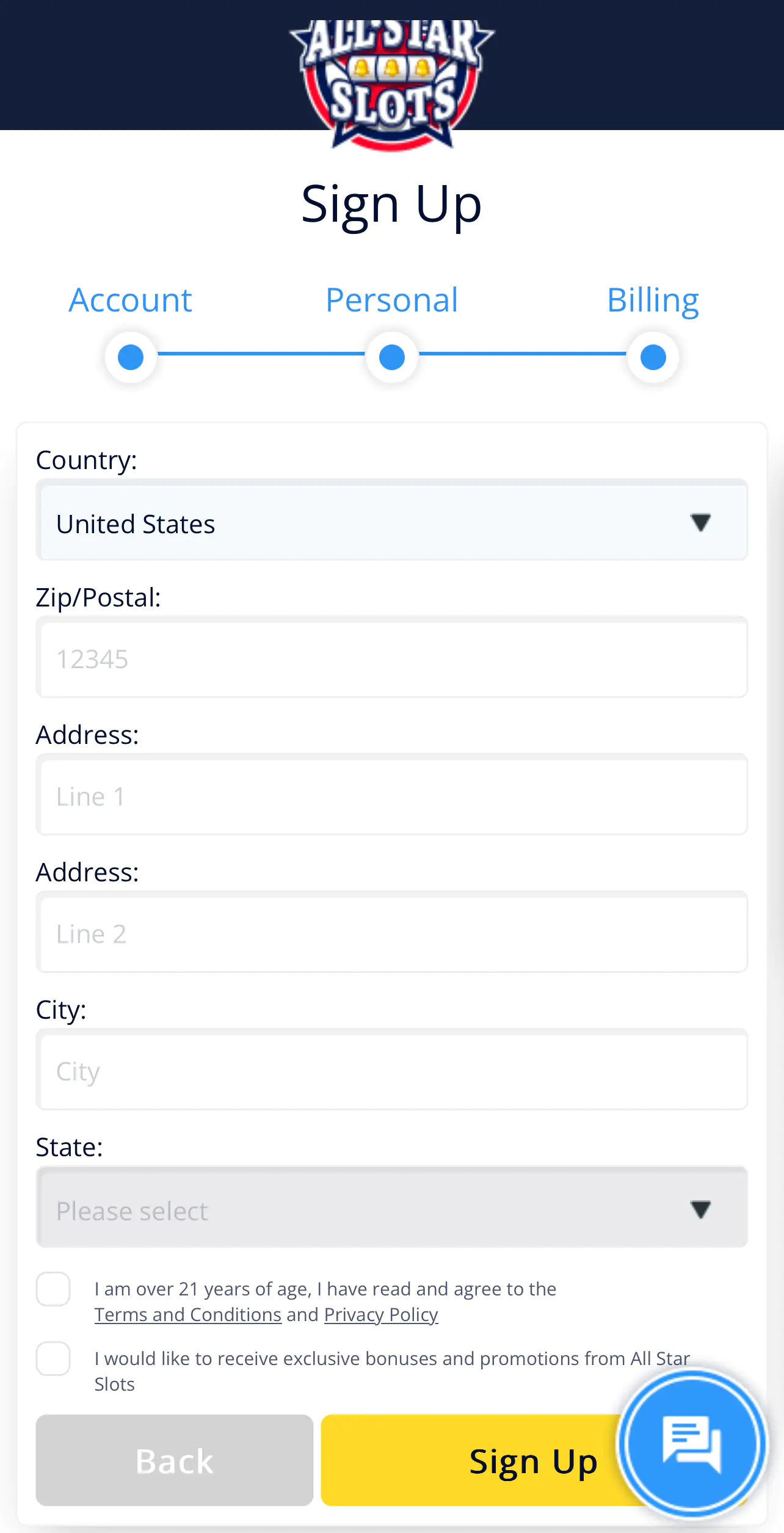784x1533 pixels.
Task: Open the live chat bubble icon
Action: click(691, 1444)
